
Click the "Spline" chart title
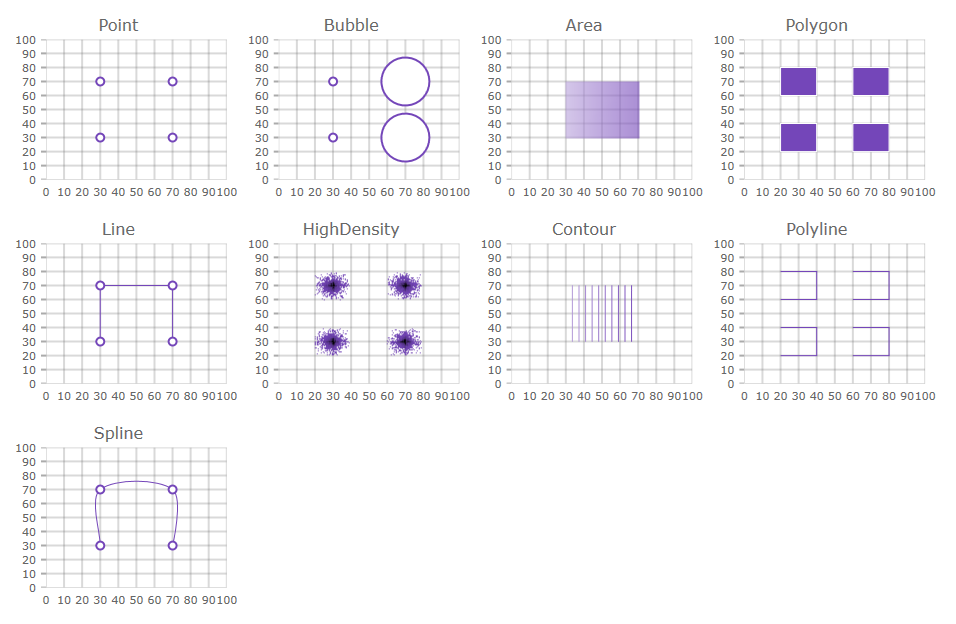(118, 434)
